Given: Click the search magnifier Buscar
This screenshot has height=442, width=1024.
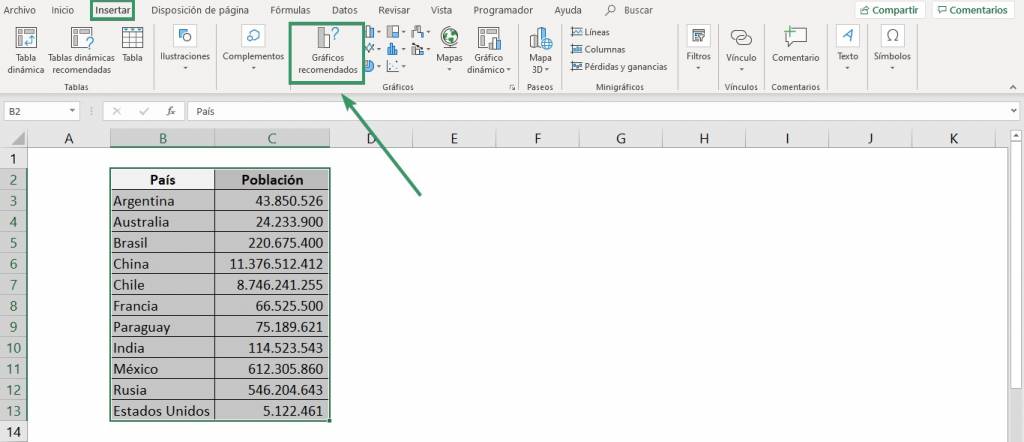Looking at the screenshot, I should click(x=611, y=10).
